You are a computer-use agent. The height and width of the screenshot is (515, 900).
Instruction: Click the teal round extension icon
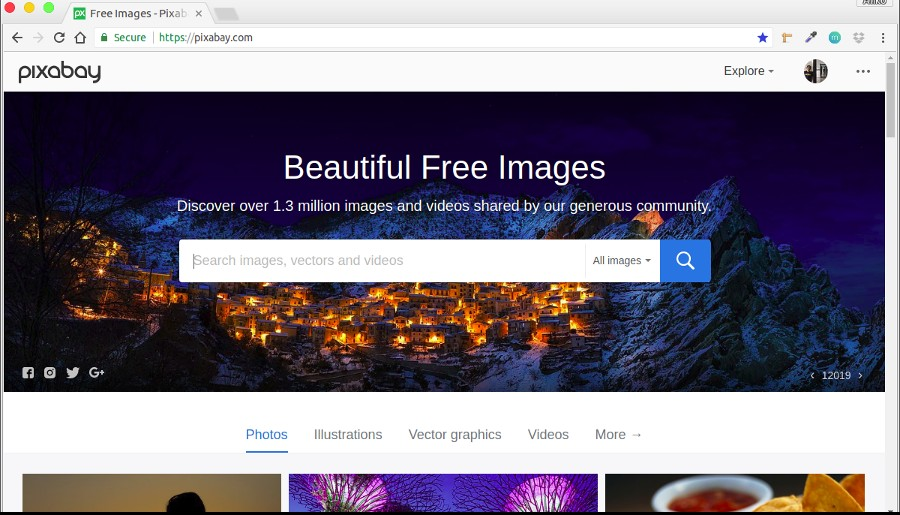coord(835,38)
